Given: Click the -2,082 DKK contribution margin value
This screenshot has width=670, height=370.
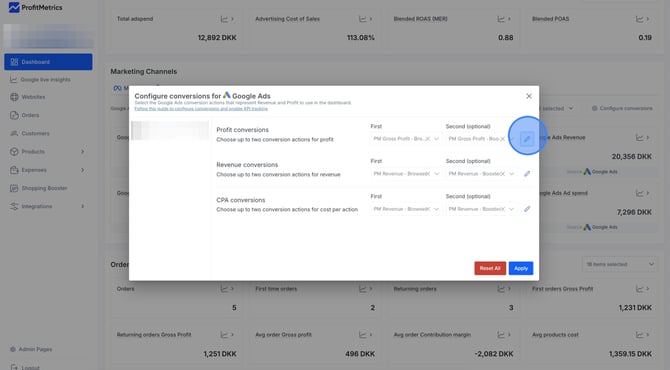Looking at the screenshot, I should tap(494, 354).
